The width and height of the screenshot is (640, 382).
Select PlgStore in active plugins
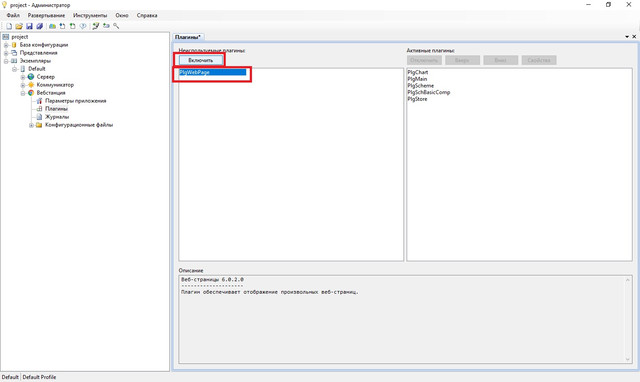click(x=417, y=99)
